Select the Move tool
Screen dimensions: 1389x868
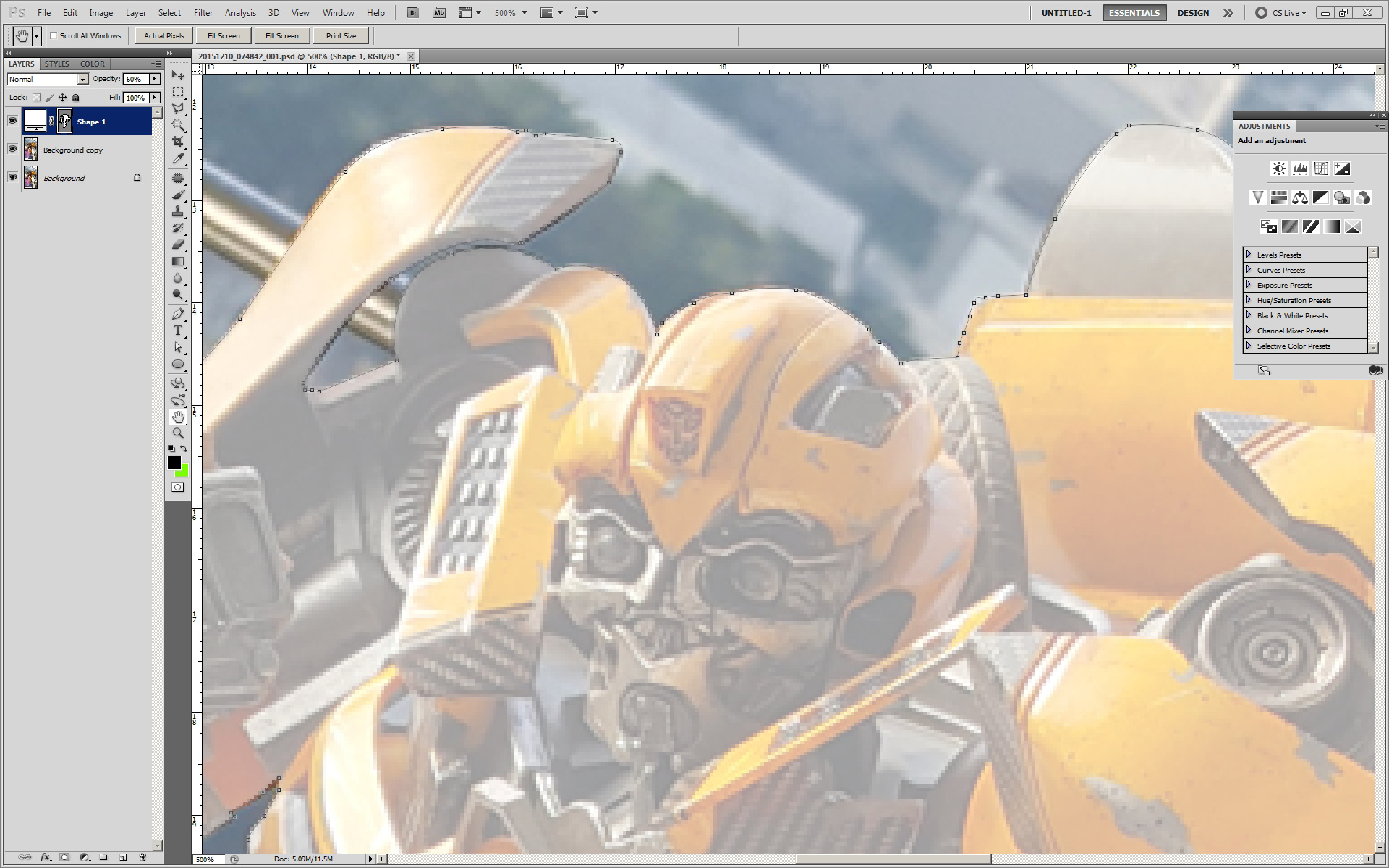[178, 75]
